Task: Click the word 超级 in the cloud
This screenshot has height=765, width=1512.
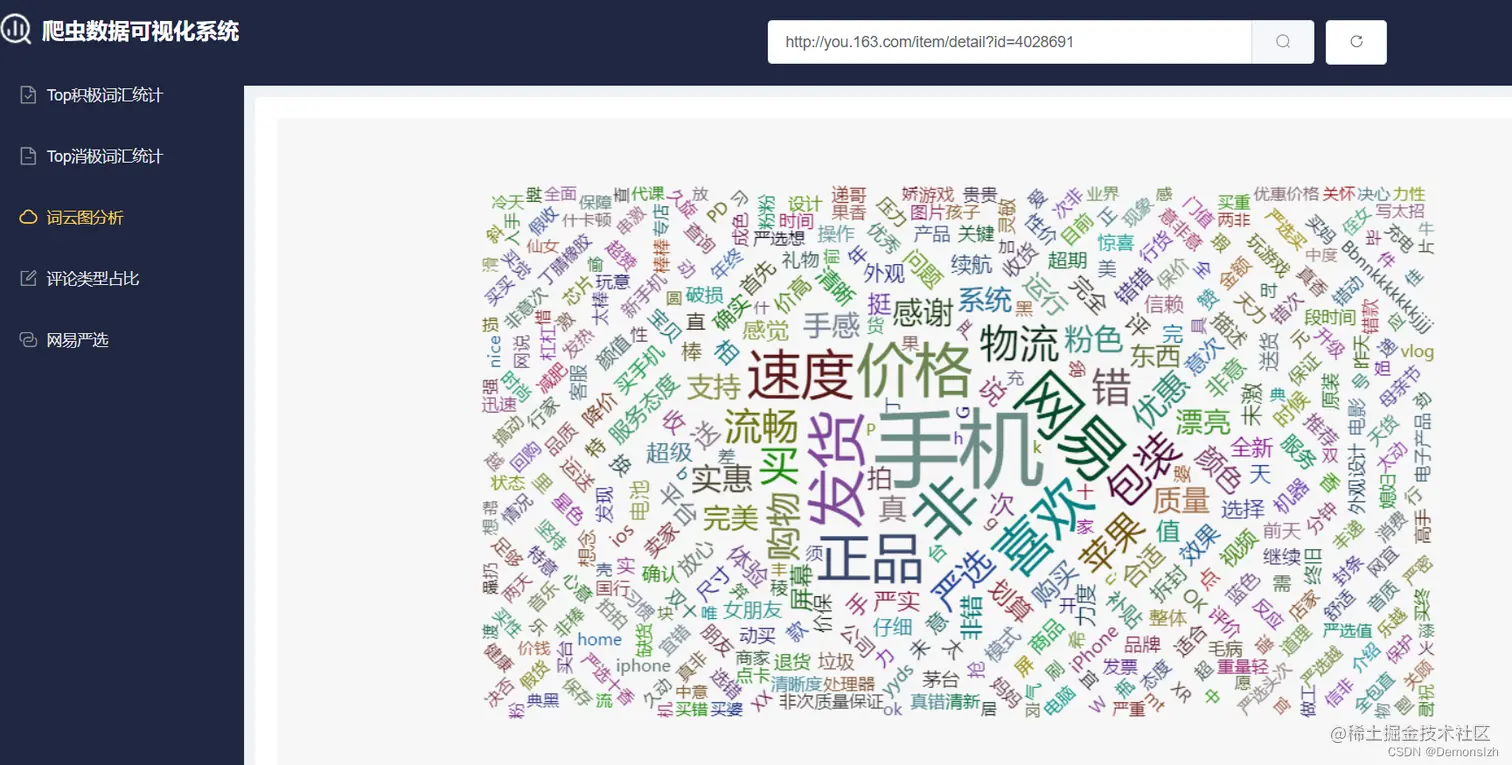Action: point(669,452)
